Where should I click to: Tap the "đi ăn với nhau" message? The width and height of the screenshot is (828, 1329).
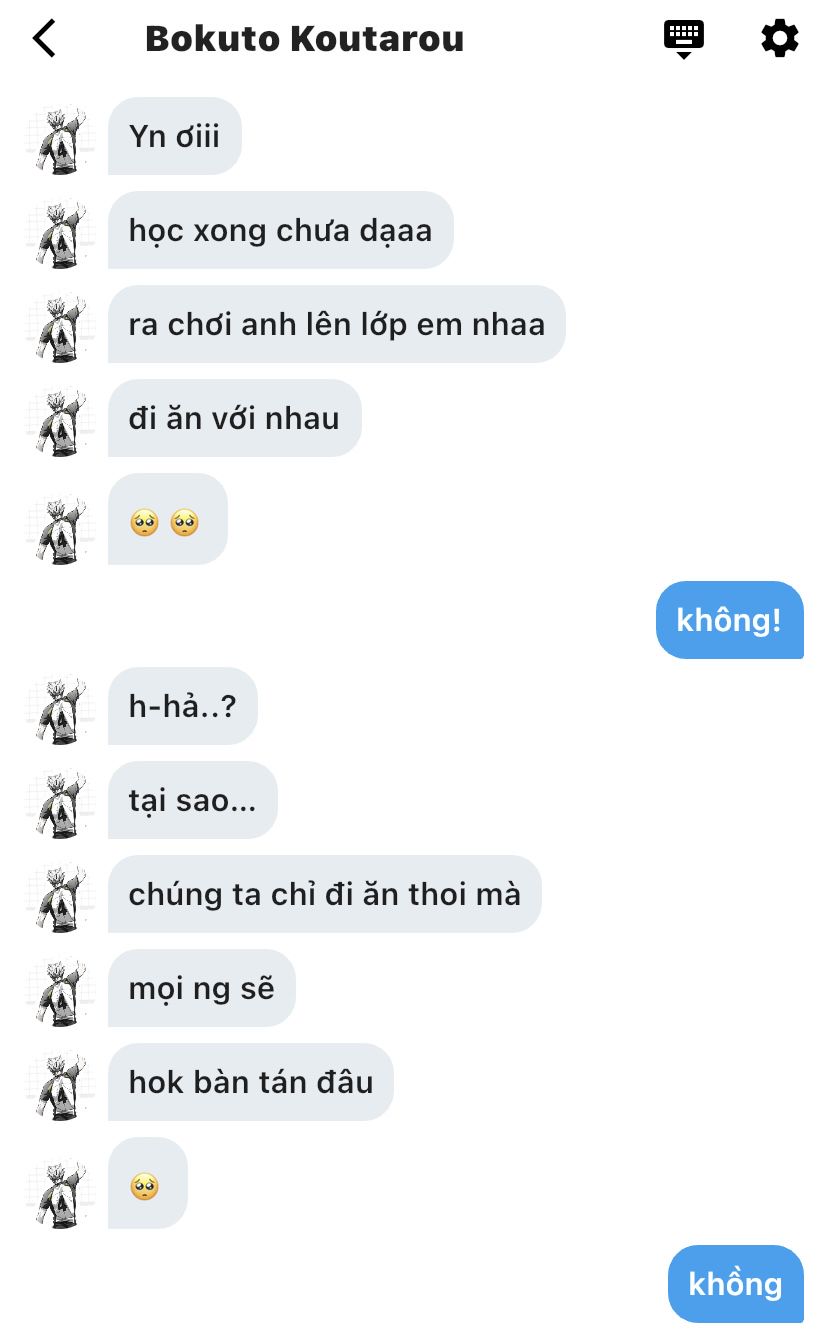[x=235, y=418]
